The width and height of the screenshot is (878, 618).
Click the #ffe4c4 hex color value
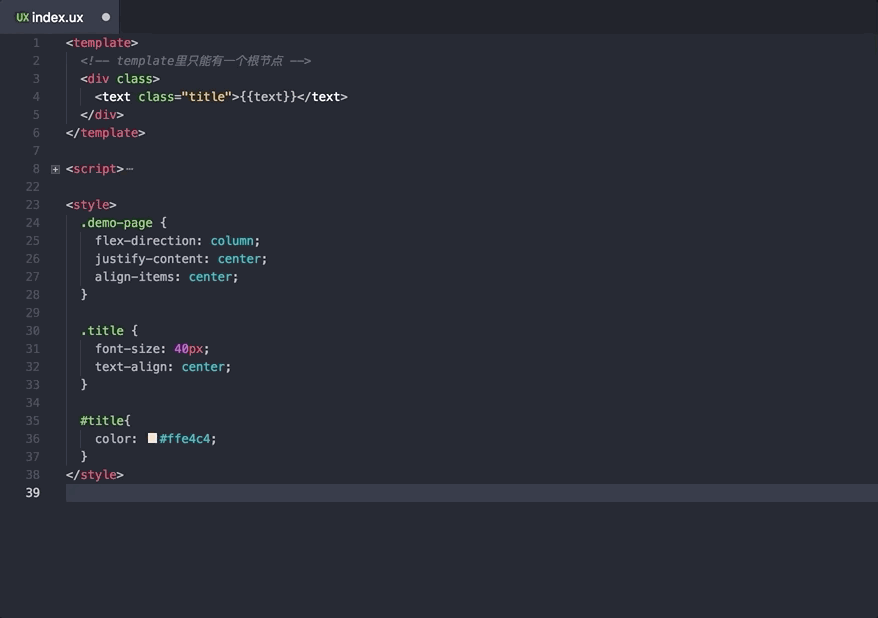pyautogui.click(x=185, y=438)
